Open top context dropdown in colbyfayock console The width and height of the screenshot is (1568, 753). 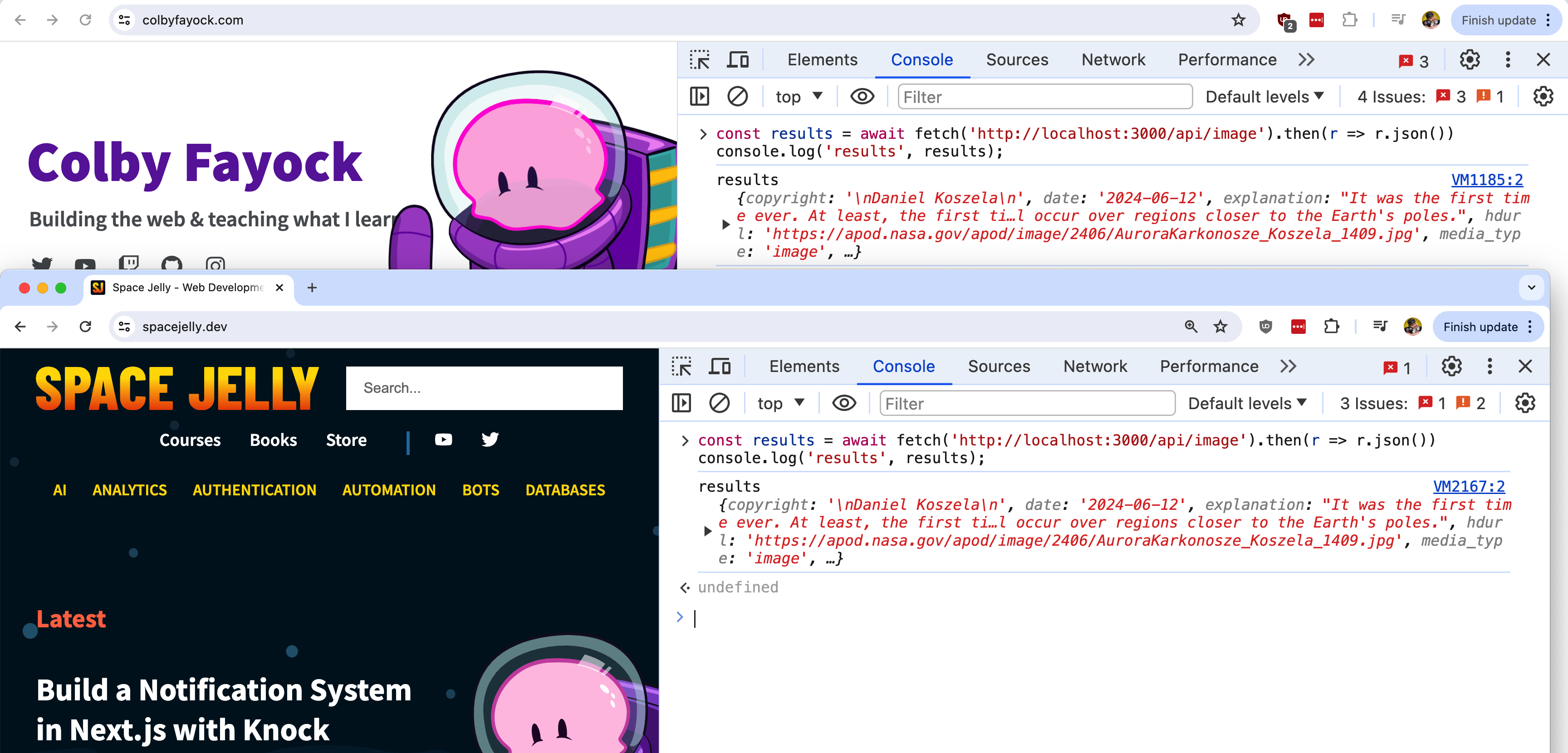799,97
